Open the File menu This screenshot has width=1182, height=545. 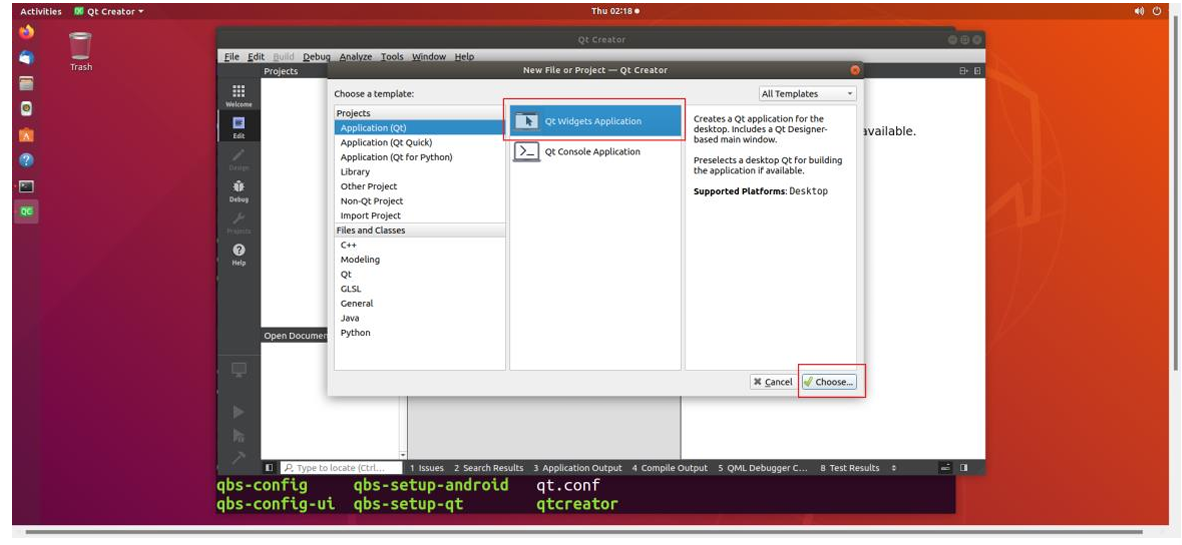tap(231, 57)
